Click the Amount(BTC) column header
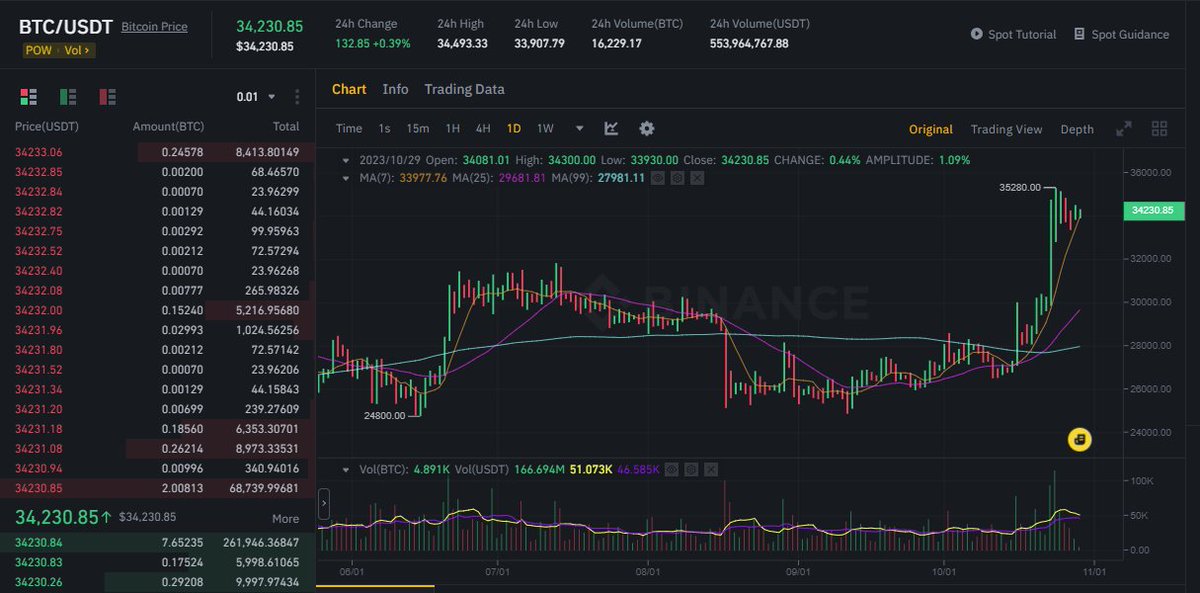Viewport: 1200px width, 593px height. (x=168, y=127)
